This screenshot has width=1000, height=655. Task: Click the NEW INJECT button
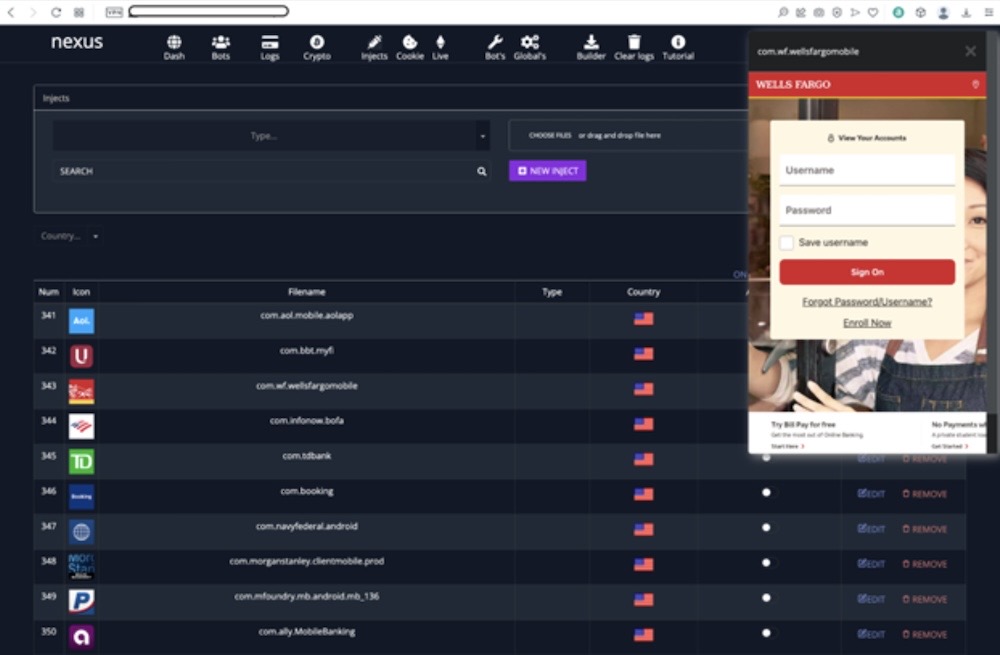tap(547, 171)
